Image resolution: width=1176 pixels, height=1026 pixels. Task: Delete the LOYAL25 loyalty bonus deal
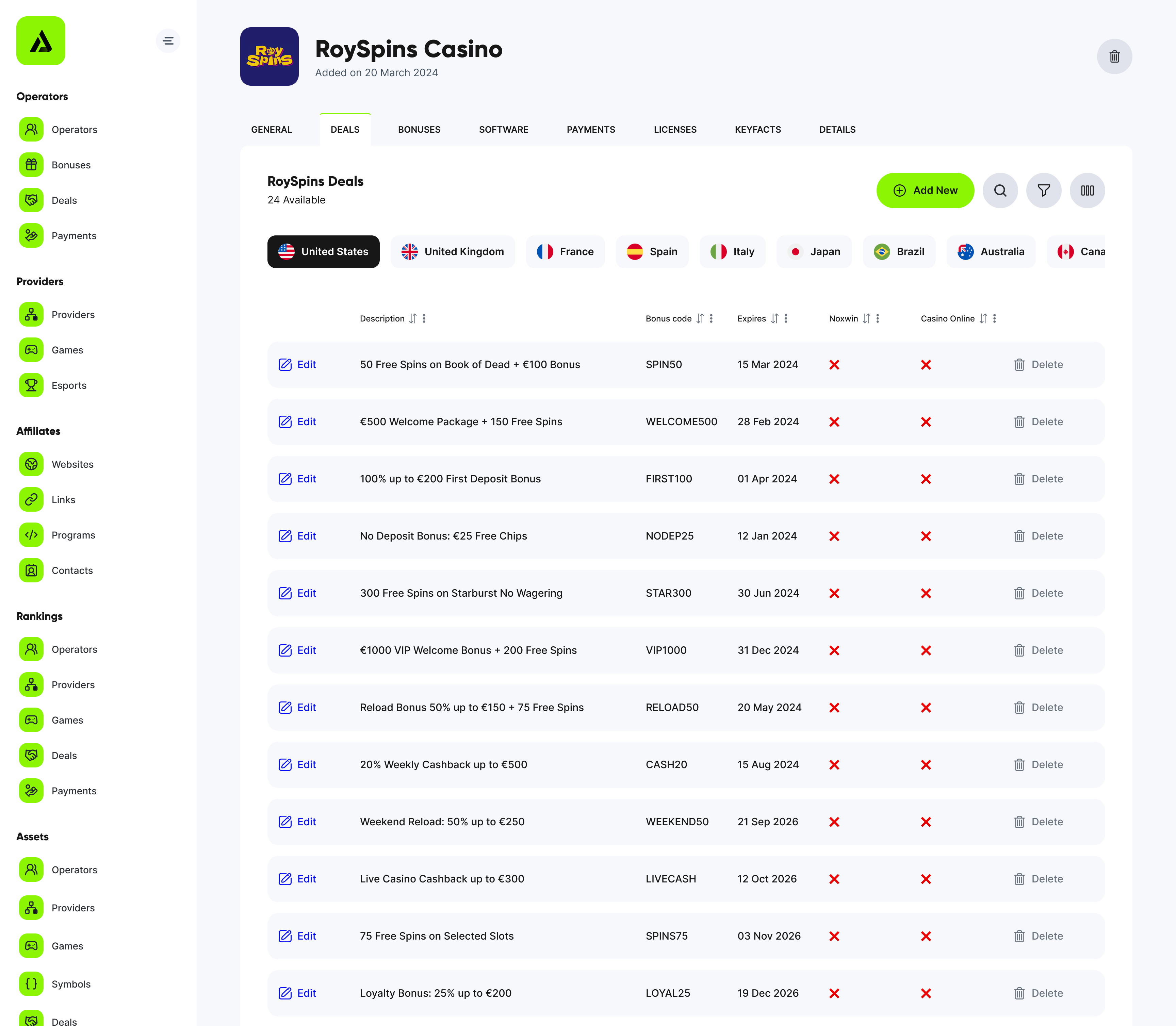pos(1038,993)
